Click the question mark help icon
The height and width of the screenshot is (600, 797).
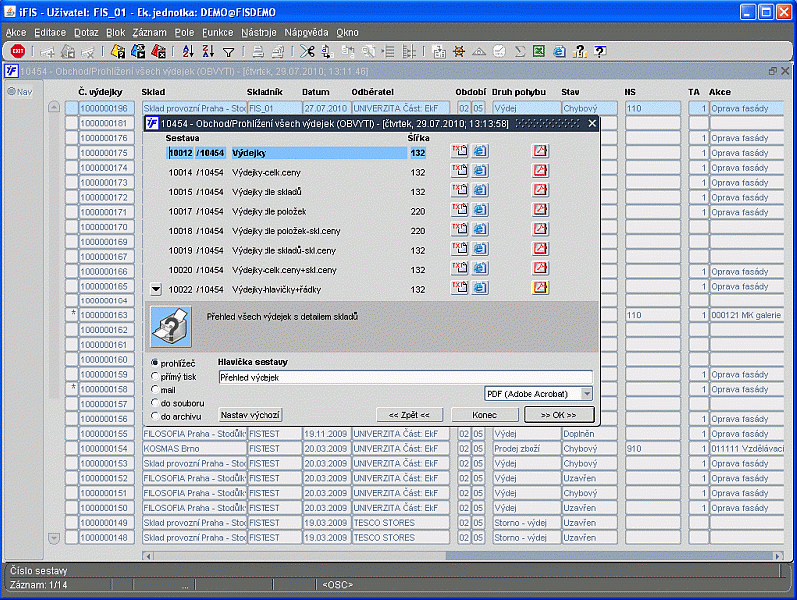pos(600,51)
